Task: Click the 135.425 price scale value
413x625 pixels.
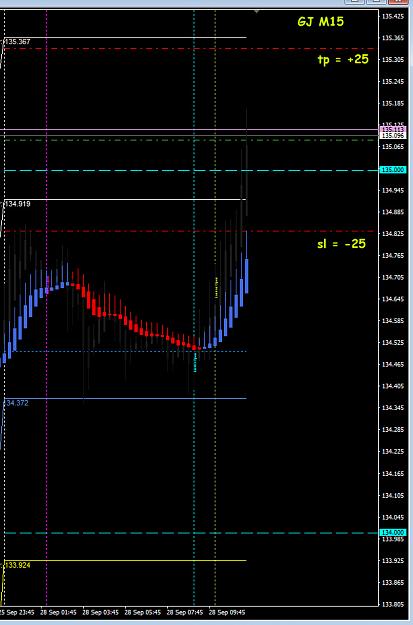Action: tap(393, 16)
